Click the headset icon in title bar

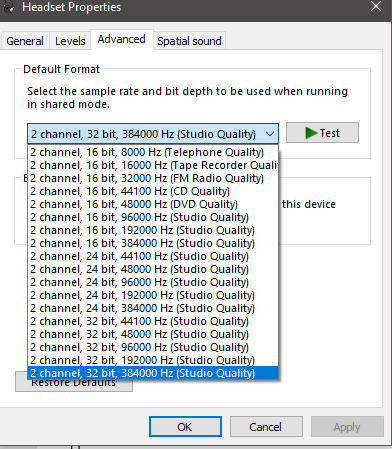pos(8,6)
